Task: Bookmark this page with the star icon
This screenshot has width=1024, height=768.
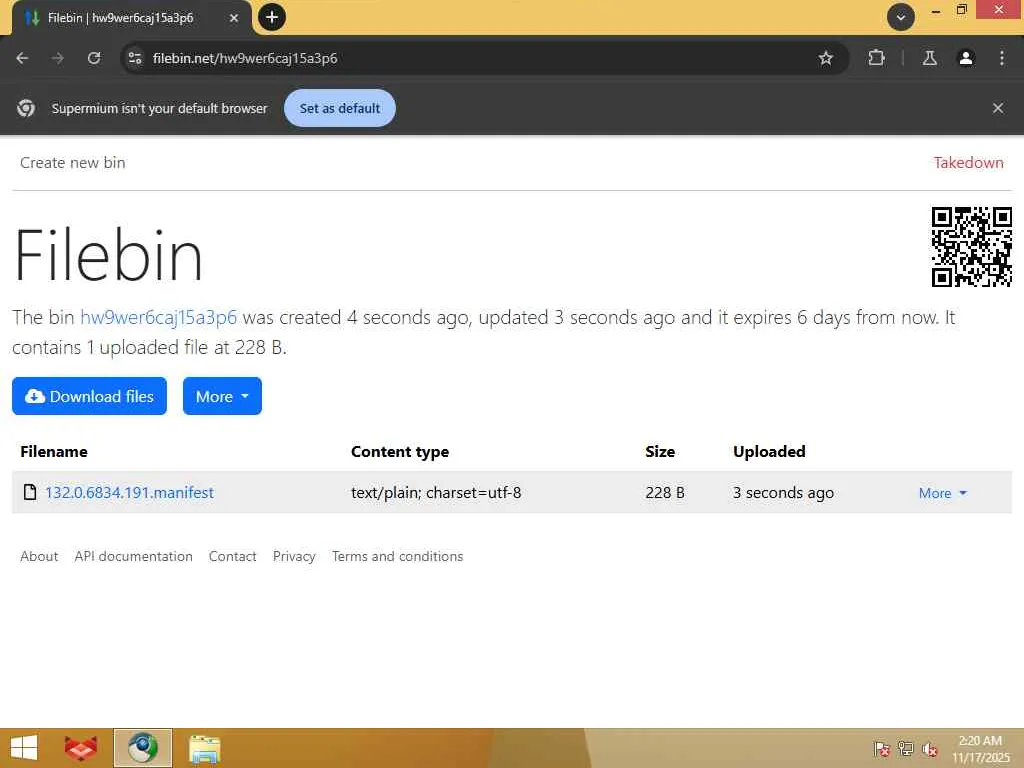Action: tap(825, 58)
